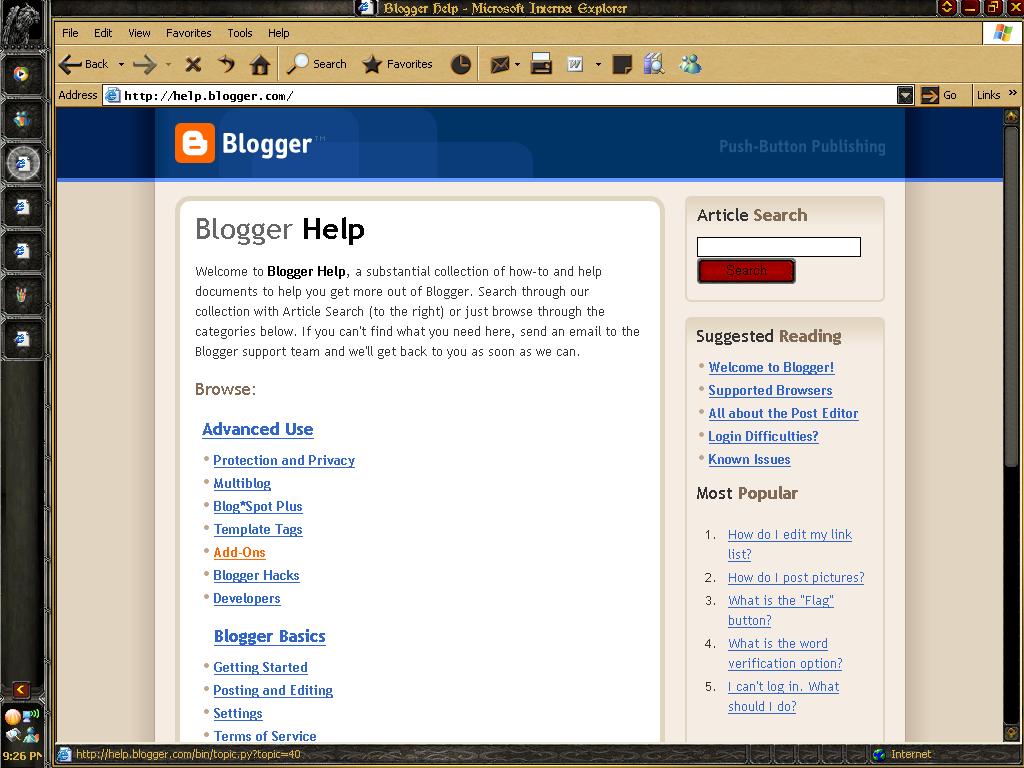
Task: Open the Help menu
Action: coord(278,33)
